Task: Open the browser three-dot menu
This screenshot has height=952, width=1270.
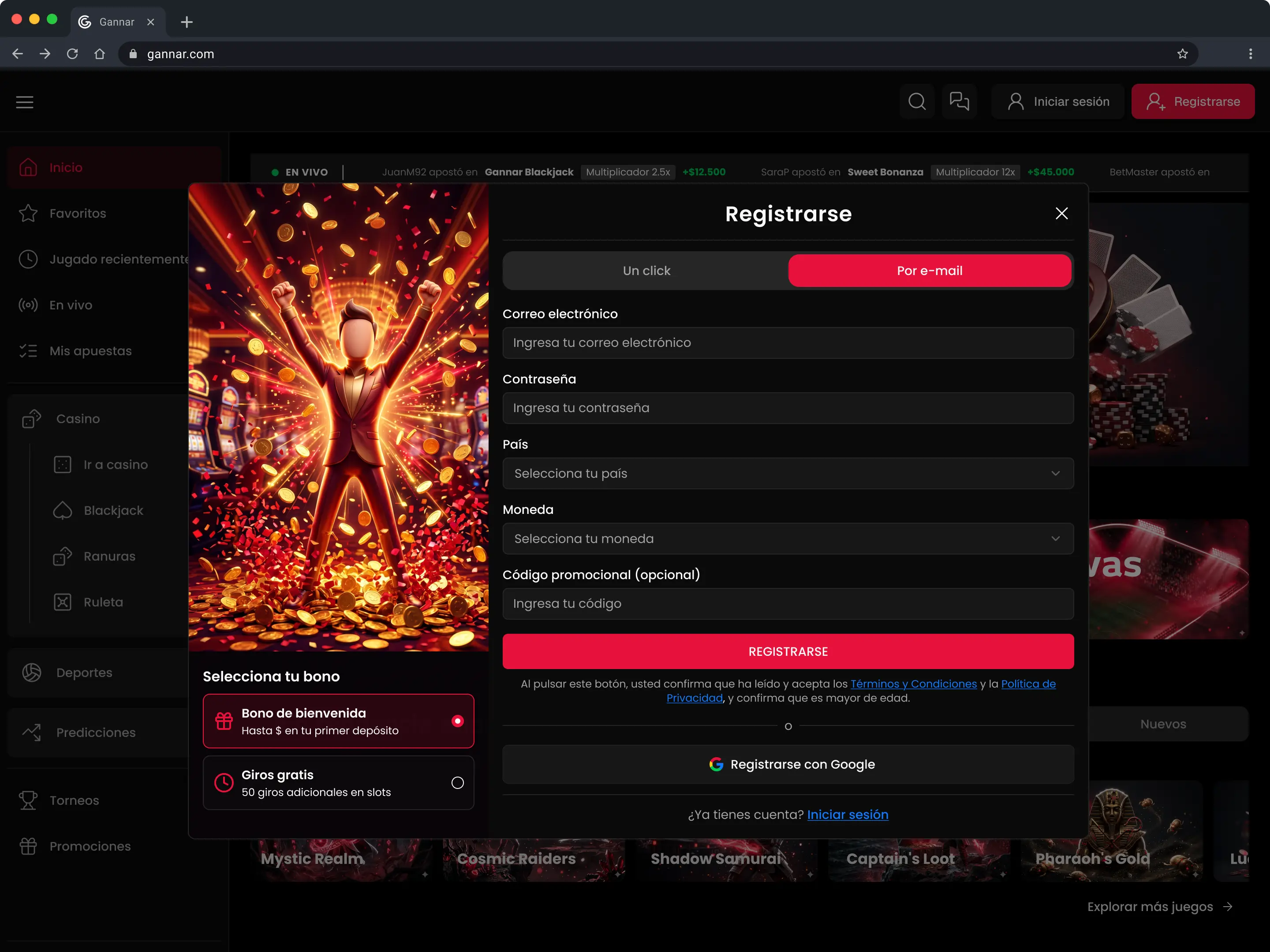Action: tap(1251, 54)
